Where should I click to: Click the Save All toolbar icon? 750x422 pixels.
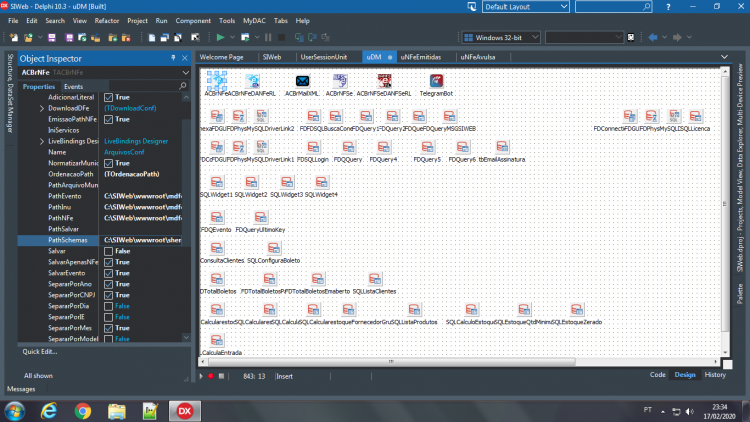pos(69,37)
